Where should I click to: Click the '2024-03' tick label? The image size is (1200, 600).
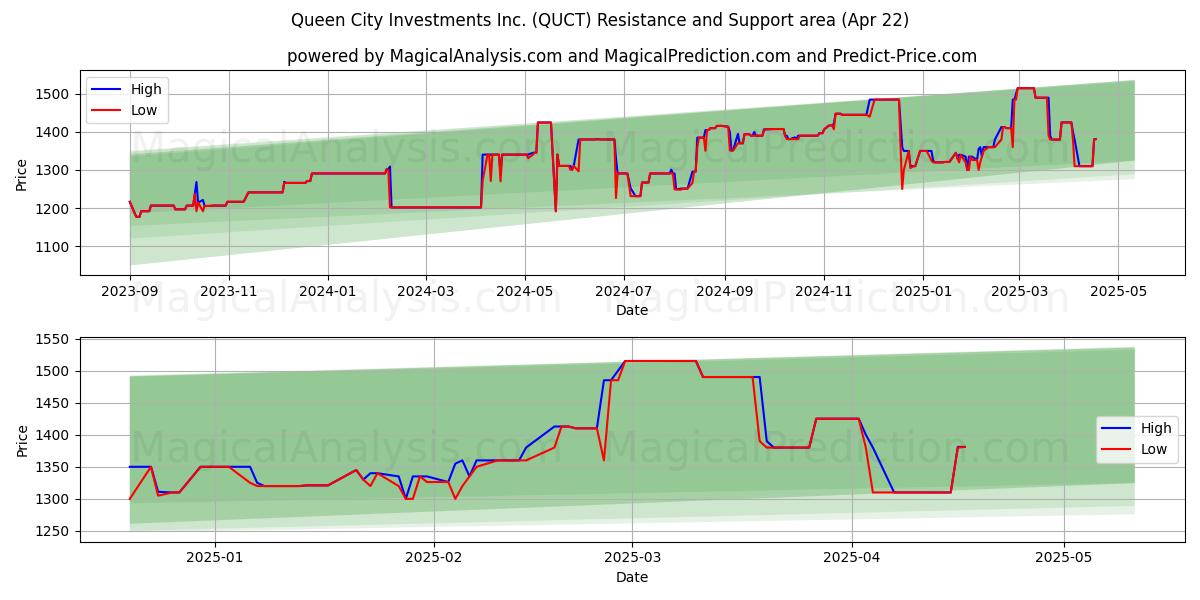tap(426, 291)
